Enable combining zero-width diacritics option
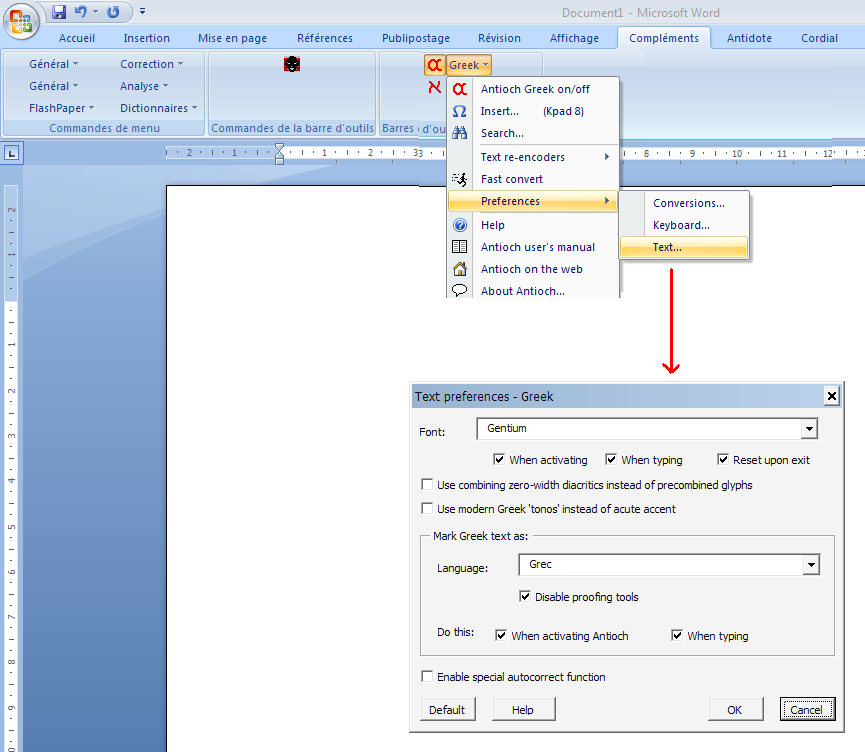865x752 pixels. pyautogui.click(x=426, y=484)
